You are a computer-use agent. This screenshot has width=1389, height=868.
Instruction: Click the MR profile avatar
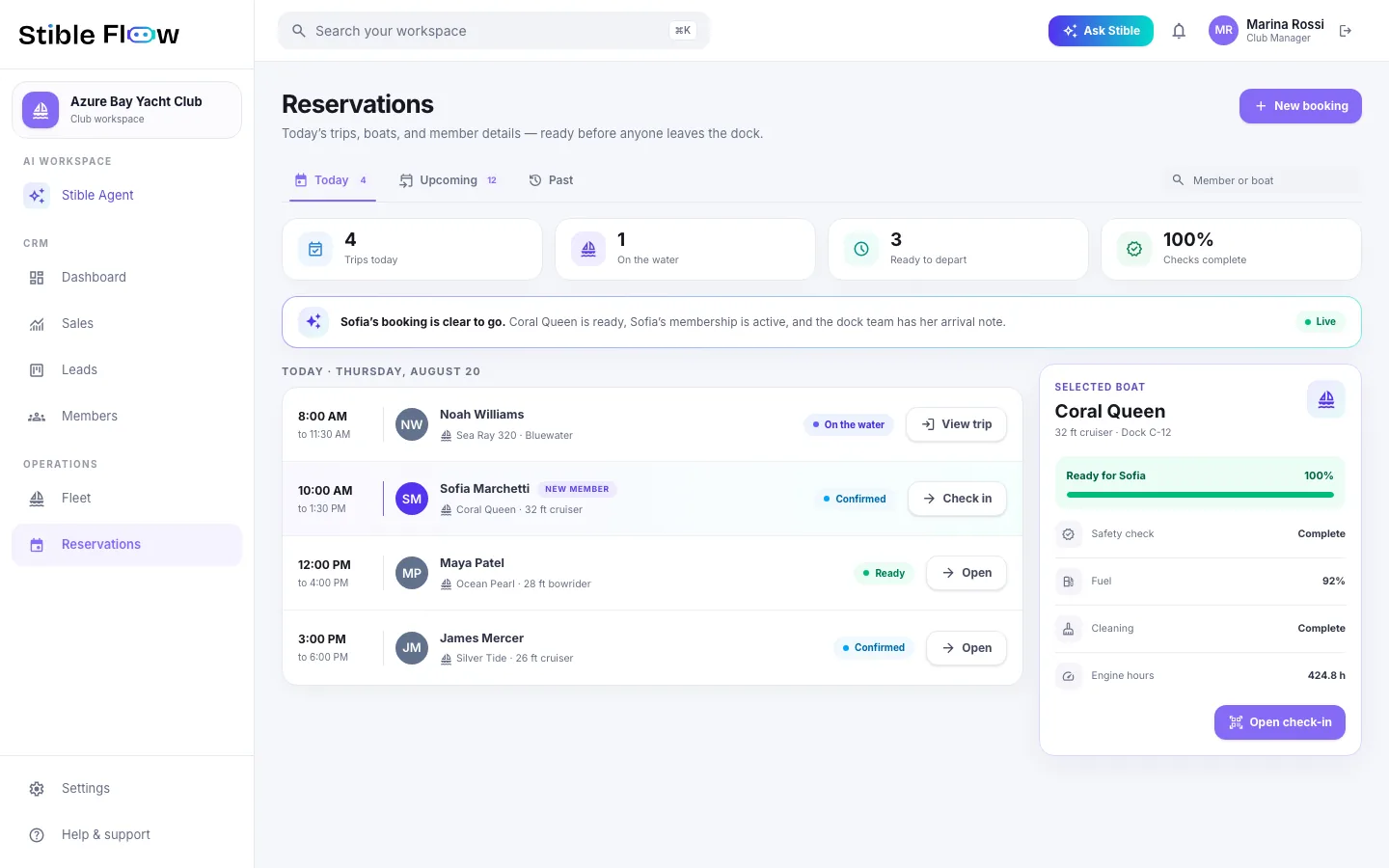point(1223,31)
